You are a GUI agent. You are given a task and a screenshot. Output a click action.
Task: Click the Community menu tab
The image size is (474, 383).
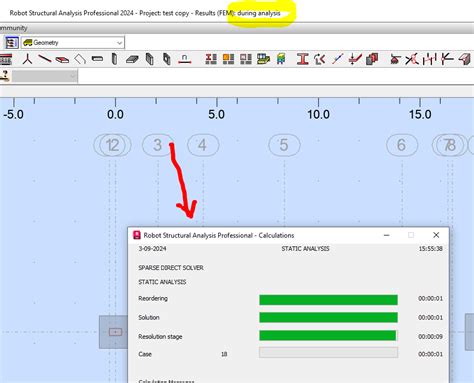(14, 28)
